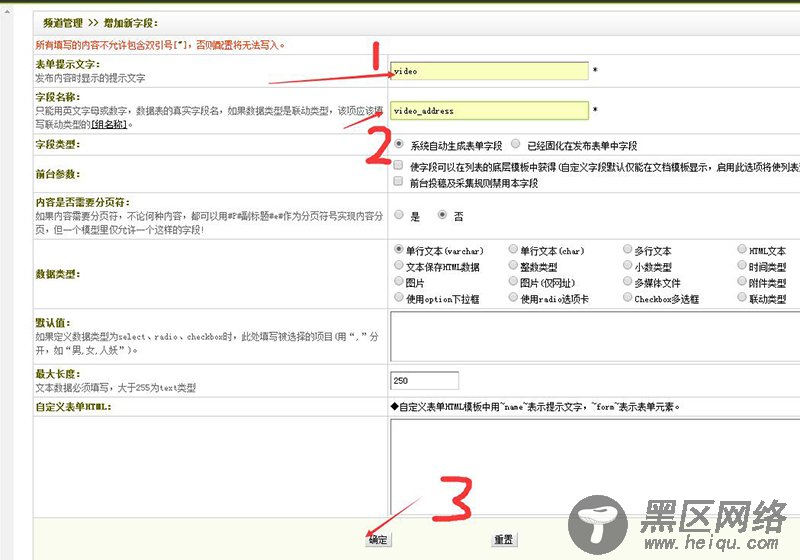Select data type 单行文本(varchar)
Viewport: 800px width, 560px height.
[399, 249]
